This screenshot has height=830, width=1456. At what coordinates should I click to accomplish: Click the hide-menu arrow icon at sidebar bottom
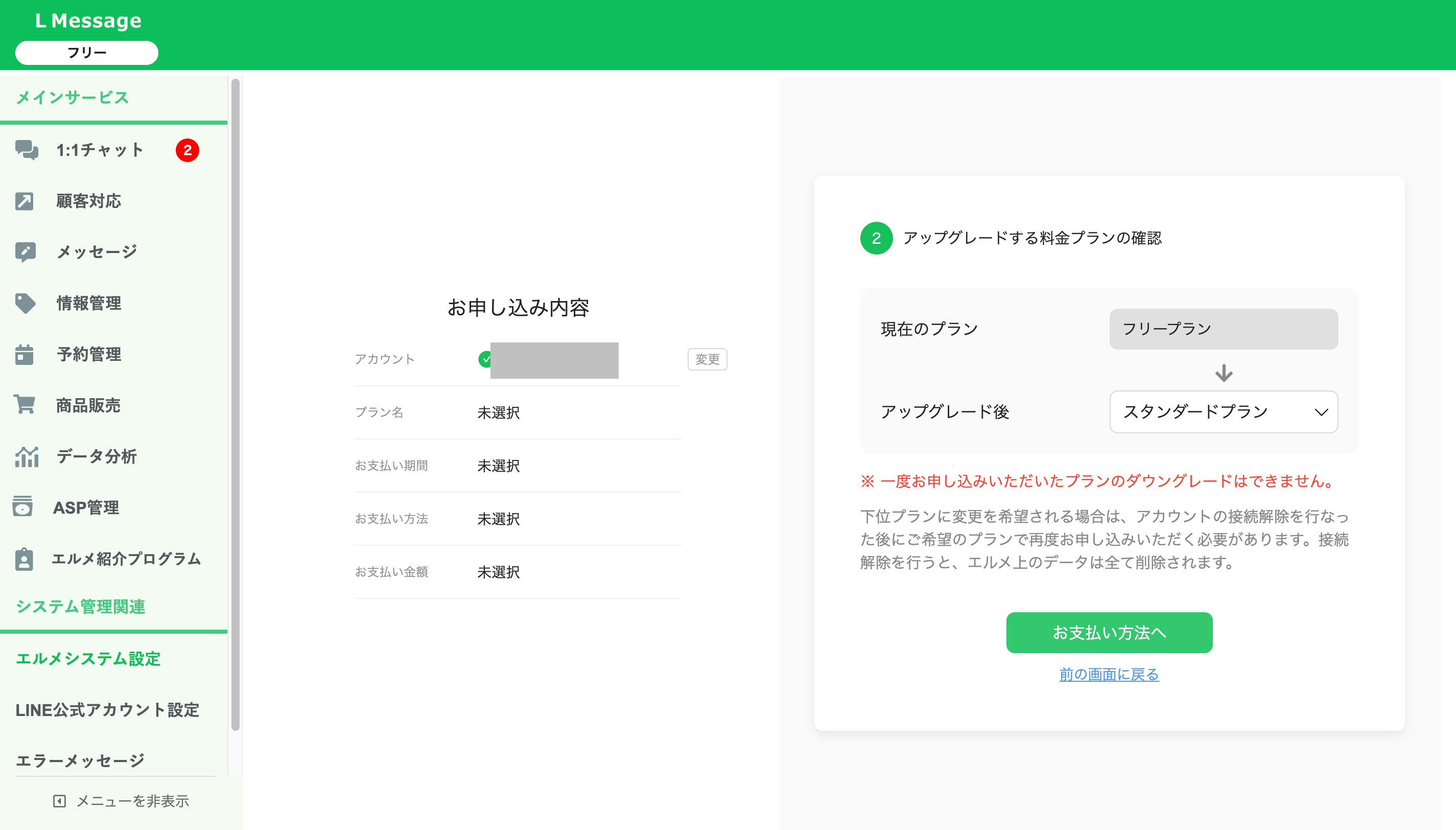[x=59, y=801]
